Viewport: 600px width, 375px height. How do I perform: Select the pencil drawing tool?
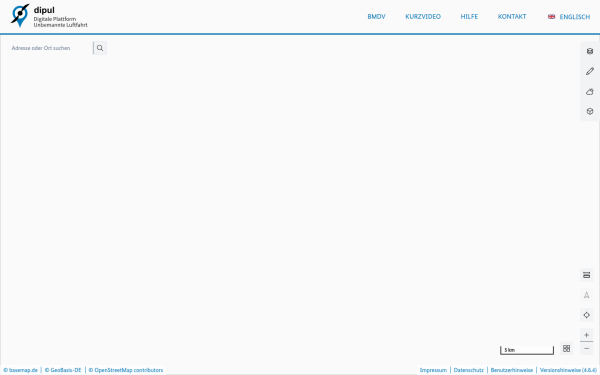[590, 71]
